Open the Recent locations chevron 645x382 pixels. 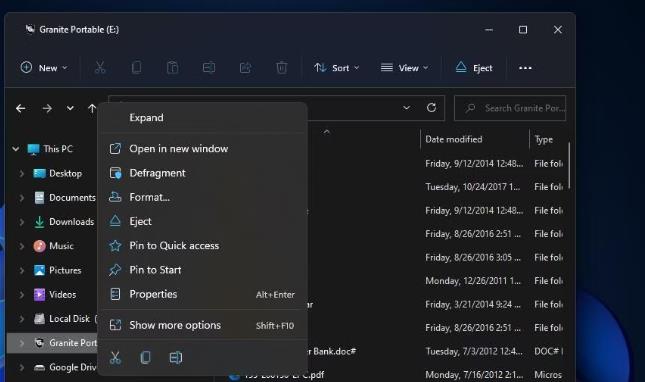coord(70,108)
